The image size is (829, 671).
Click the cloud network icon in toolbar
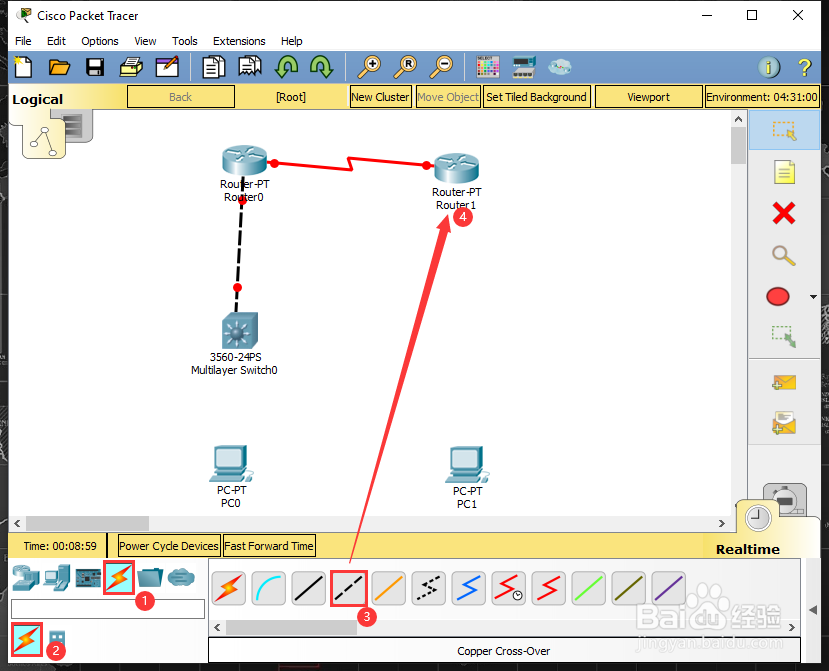(559, 67)
